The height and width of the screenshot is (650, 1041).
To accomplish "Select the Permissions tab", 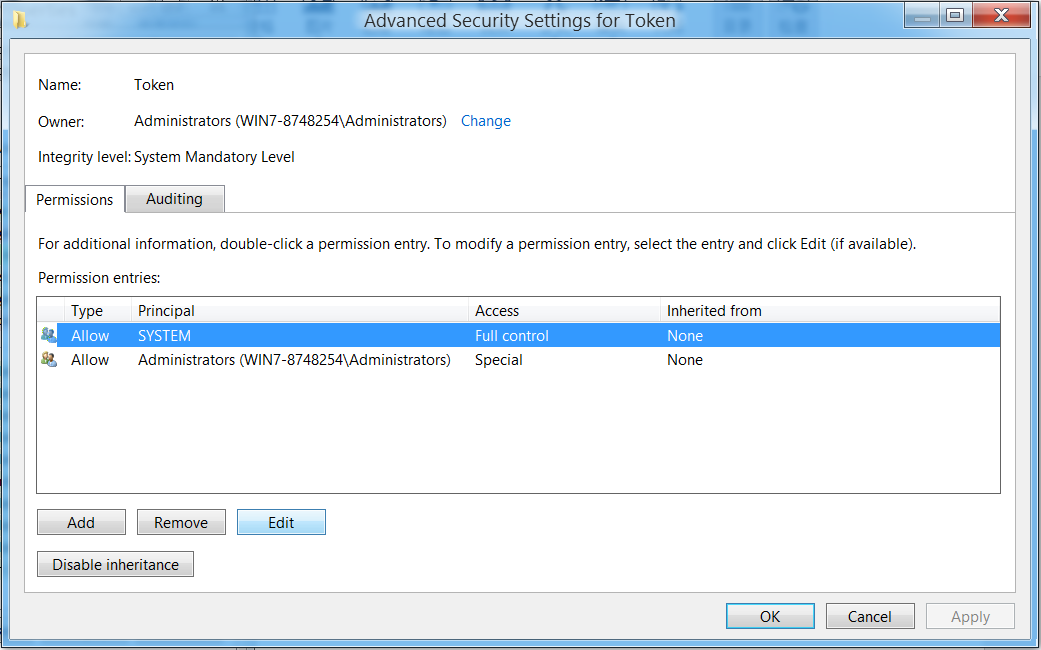I will pyautogui.click(x=74, y=199).
